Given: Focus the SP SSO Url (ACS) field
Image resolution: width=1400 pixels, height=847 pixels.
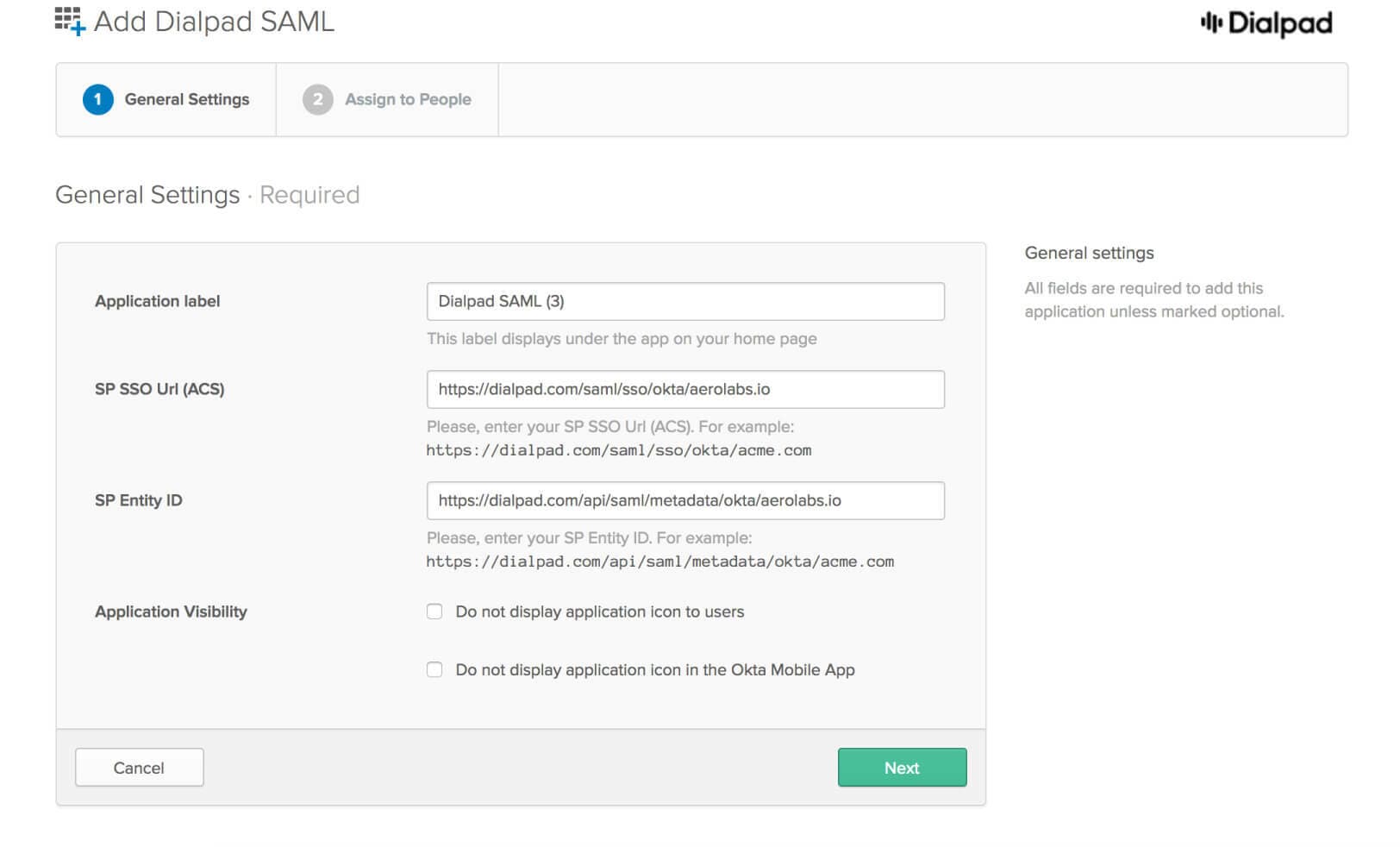Looking at the screenshot, I should click(x=685, y=389).
